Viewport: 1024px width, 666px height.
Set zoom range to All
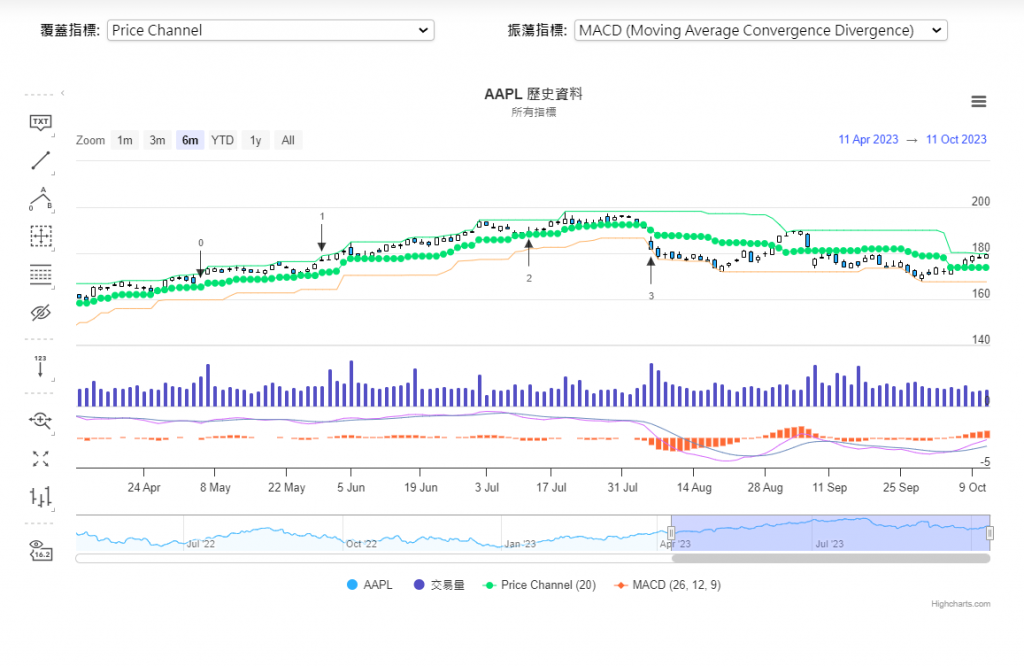coord(288,140)
